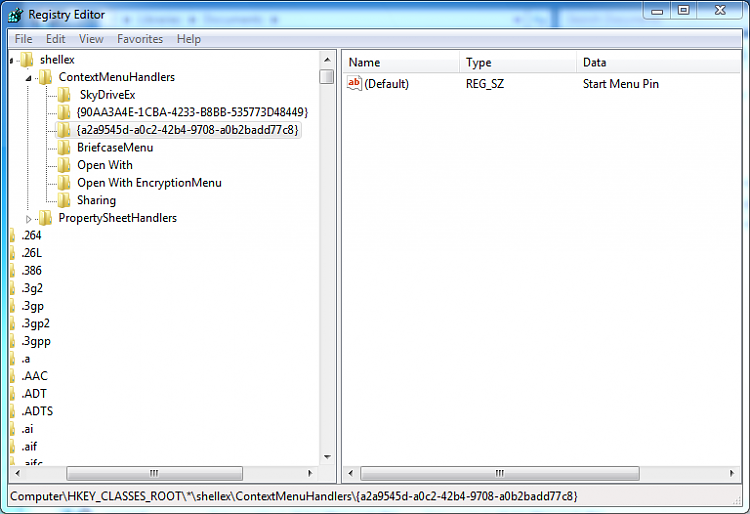Click the {90AA3A4E-1CBA...} folder icon
The image size is (750, 514).
pyautogui.click(x=64, y=112)
